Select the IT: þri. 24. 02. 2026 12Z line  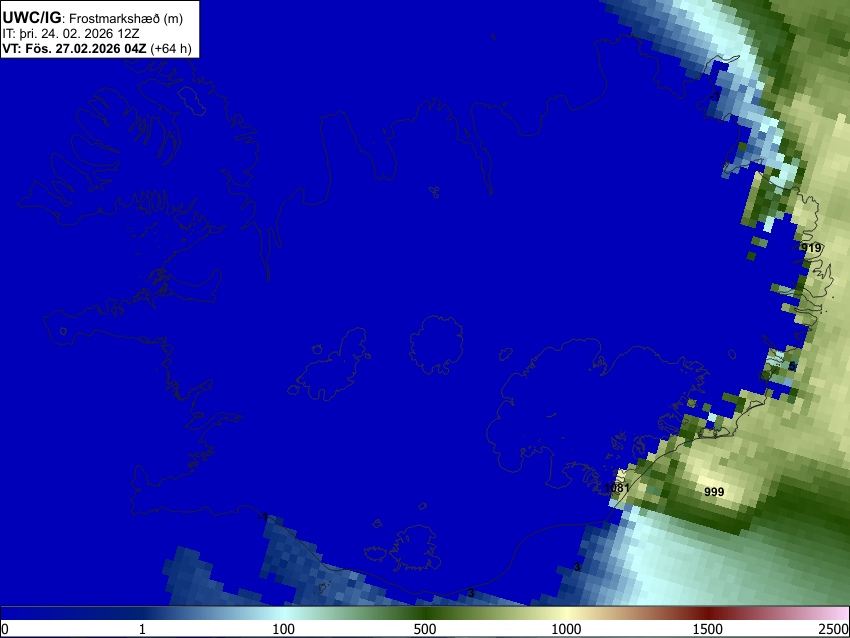pos(71,34)
